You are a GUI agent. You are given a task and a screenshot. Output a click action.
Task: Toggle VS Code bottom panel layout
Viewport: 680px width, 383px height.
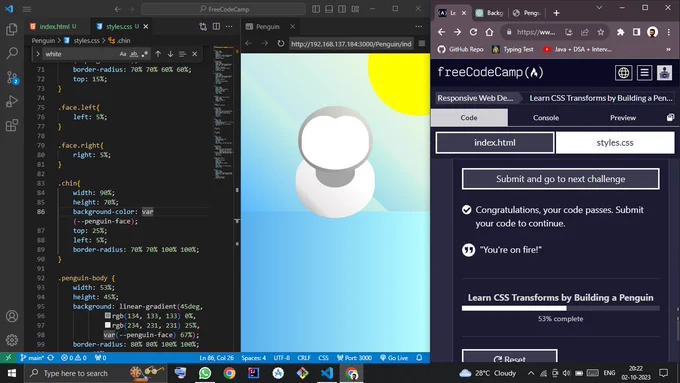pyautogui.click(x=329, y=9)
